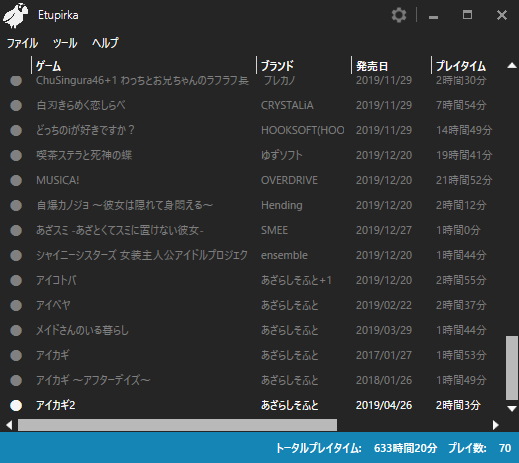Click the status circle beside 白刃きらめく恋しらべ
This screenshot has height=463, width=519.
[16, 105]
